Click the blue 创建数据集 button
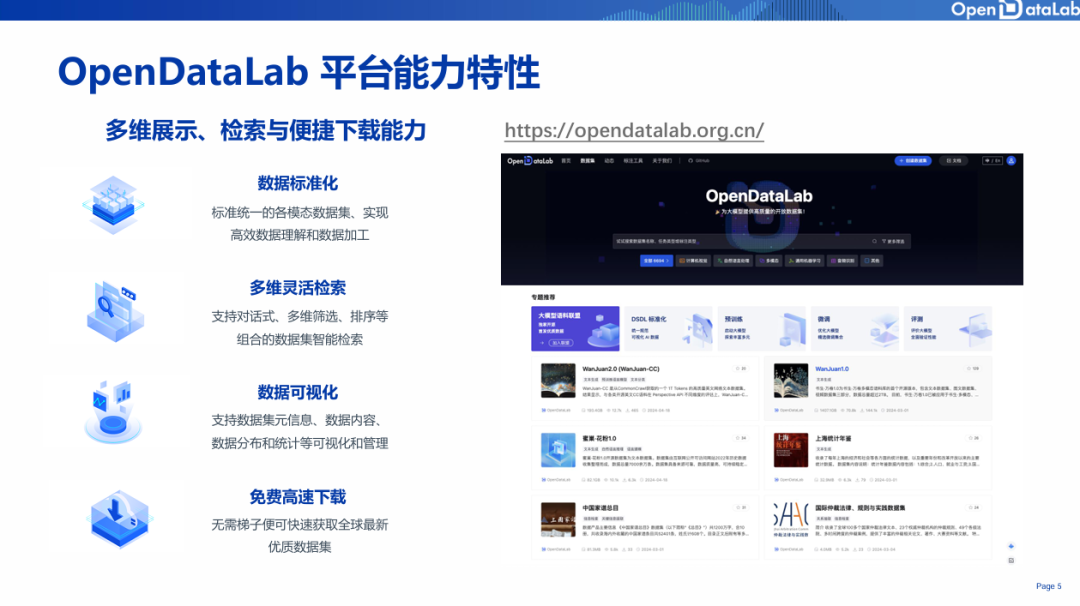The image size is (1080, 606). coord(913,160)
